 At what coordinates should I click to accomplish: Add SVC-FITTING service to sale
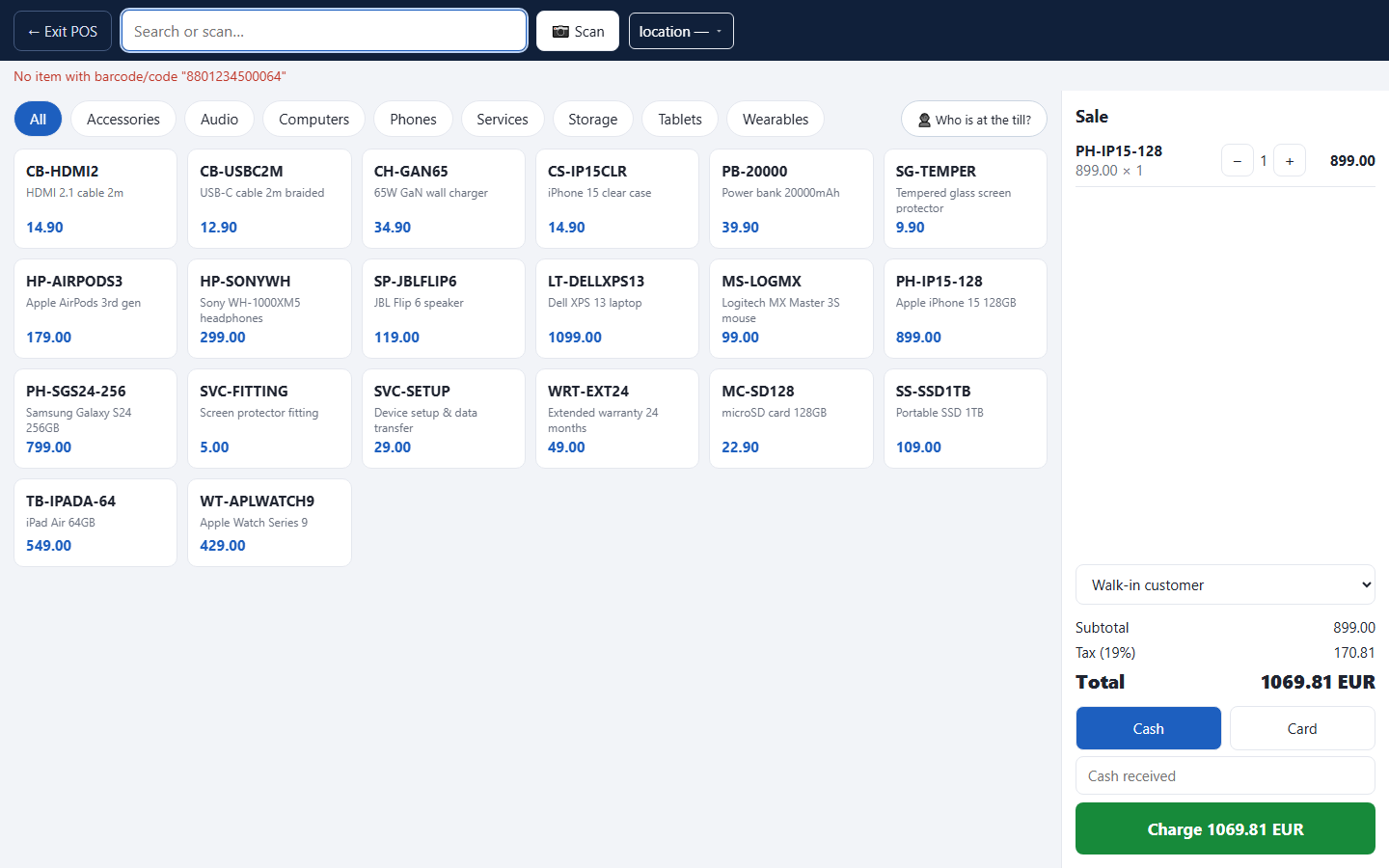pos(269,419)
